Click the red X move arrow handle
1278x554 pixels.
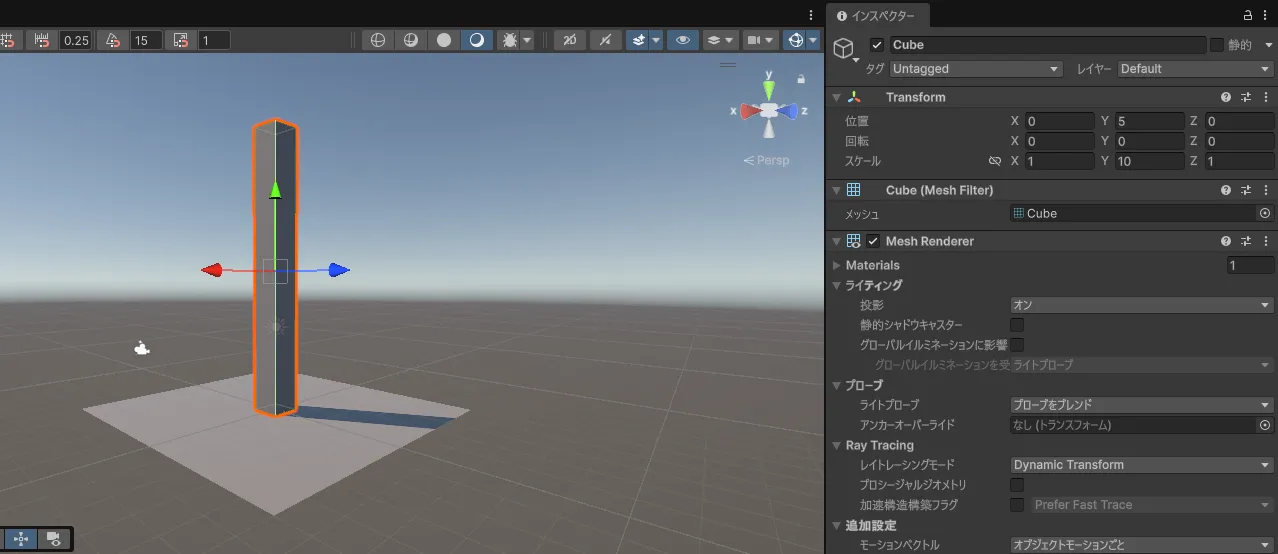(x=211, y=270)
